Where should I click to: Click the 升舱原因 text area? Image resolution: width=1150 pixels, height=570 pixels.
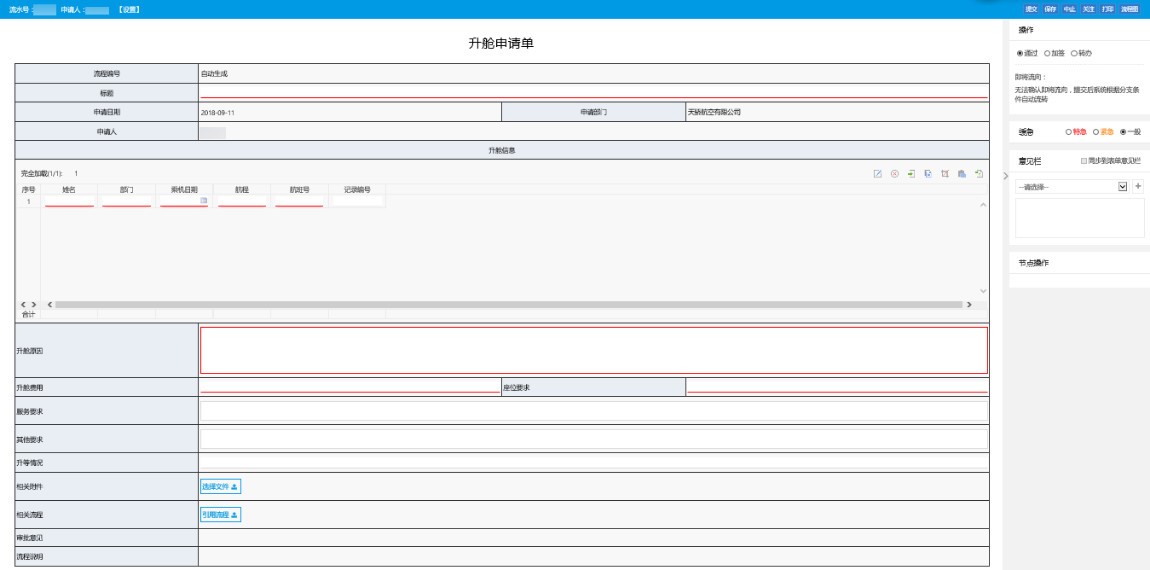[593, 351]
